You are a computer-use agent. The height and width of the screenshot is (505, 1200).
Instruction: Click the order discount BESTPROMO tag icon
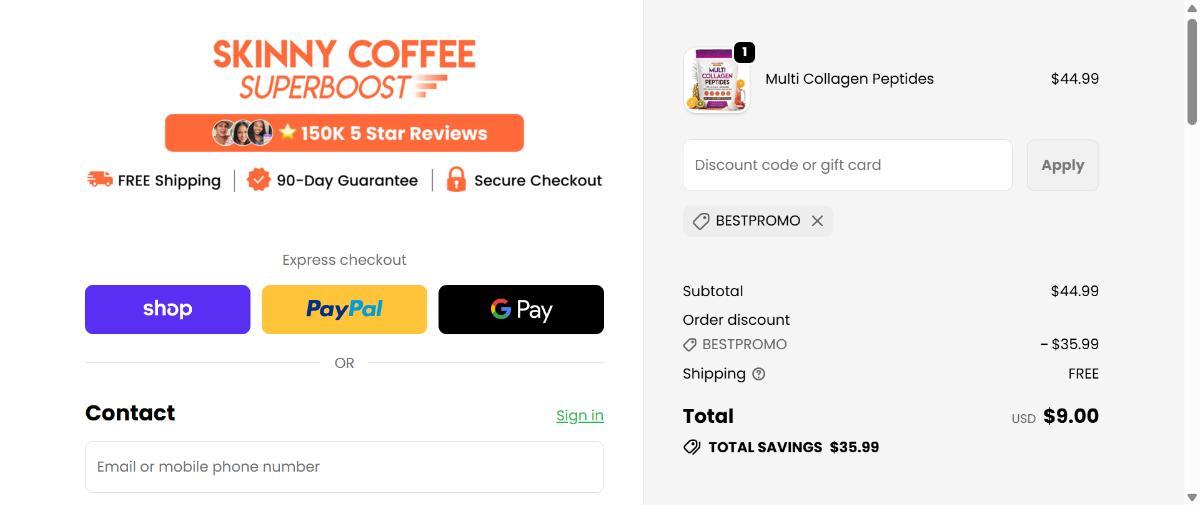pyautogui.click(x=690, y=344)
